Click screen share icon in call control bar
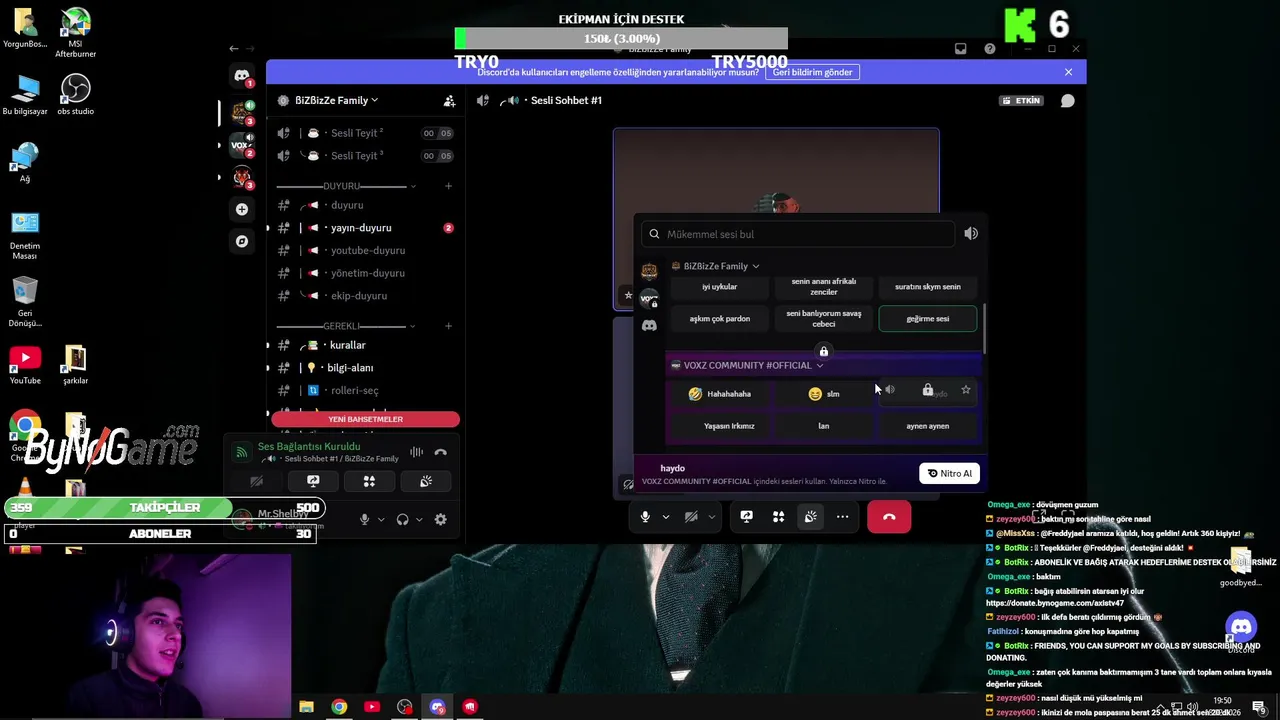Screen dimensions: 1280x720 (x=746, y=517)
